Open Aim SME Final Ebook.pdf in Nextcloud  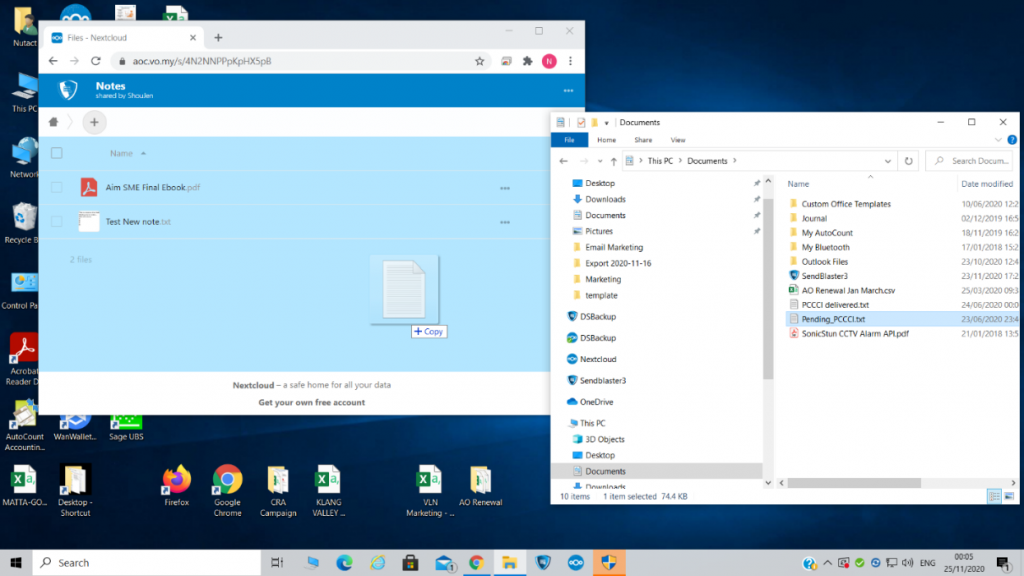[153, 187]
